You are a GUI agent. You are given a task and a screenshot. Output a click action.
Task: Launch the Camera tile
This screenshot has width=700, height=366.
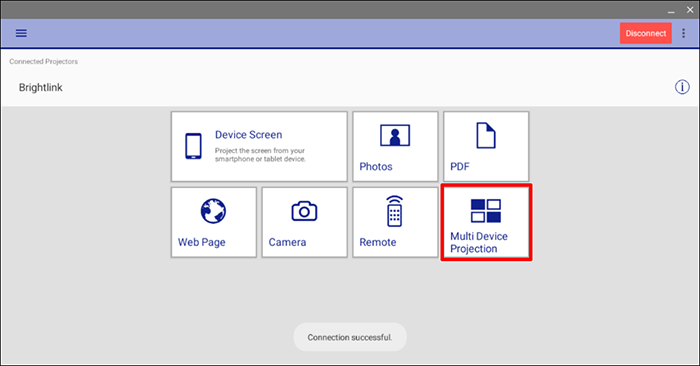[304, 222]
